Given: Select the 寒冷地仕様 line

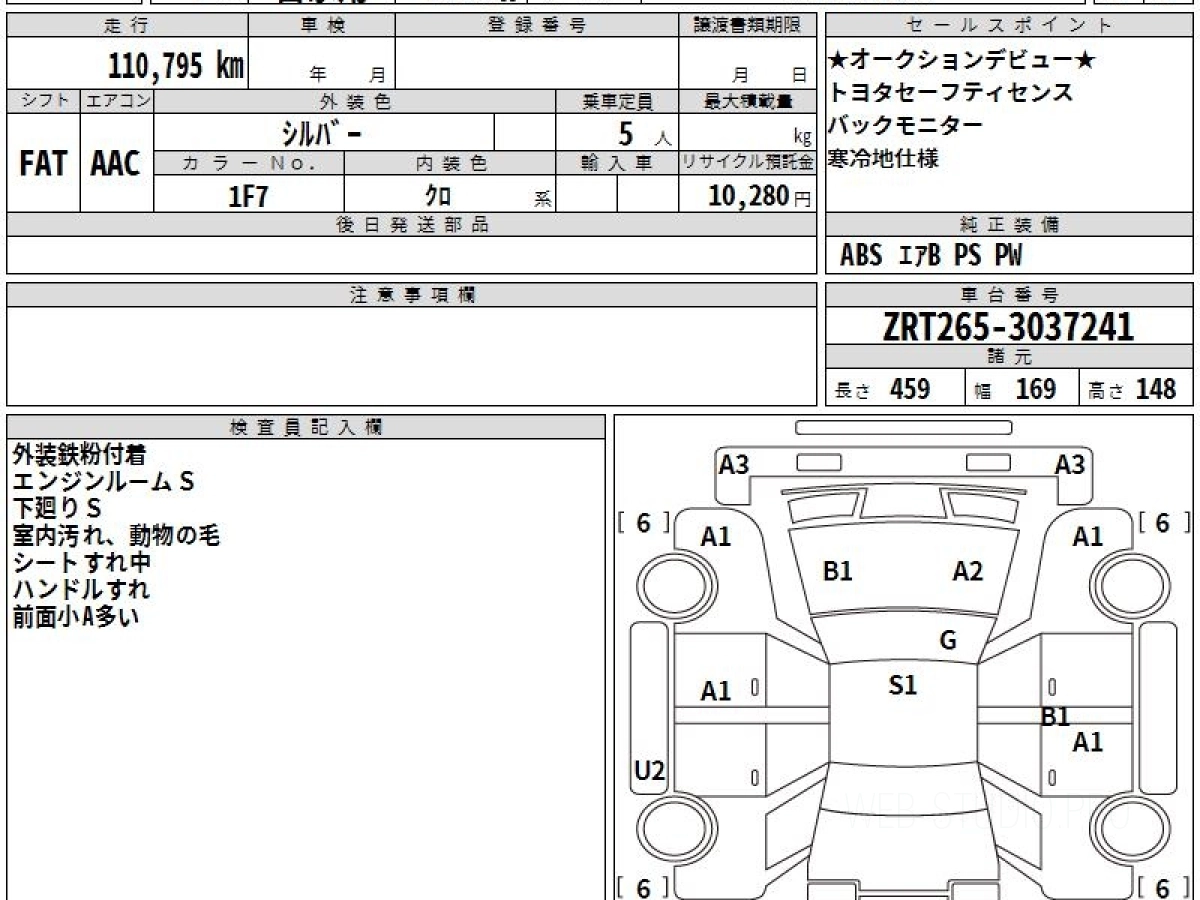Looking at the screenshot, I should tap(884, 158).
